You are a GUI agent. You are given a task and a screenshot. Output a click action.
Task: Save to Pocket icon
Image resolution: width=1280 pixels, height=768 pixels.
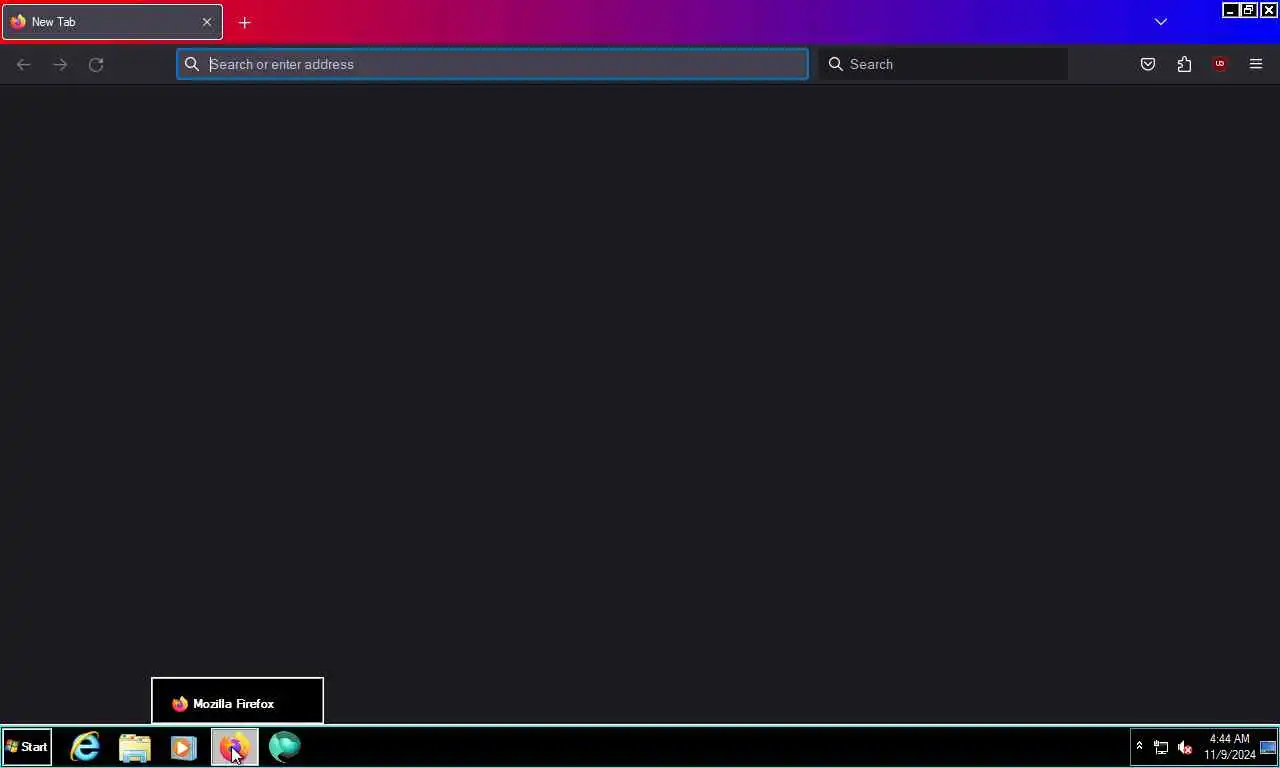click(1148, 64)
